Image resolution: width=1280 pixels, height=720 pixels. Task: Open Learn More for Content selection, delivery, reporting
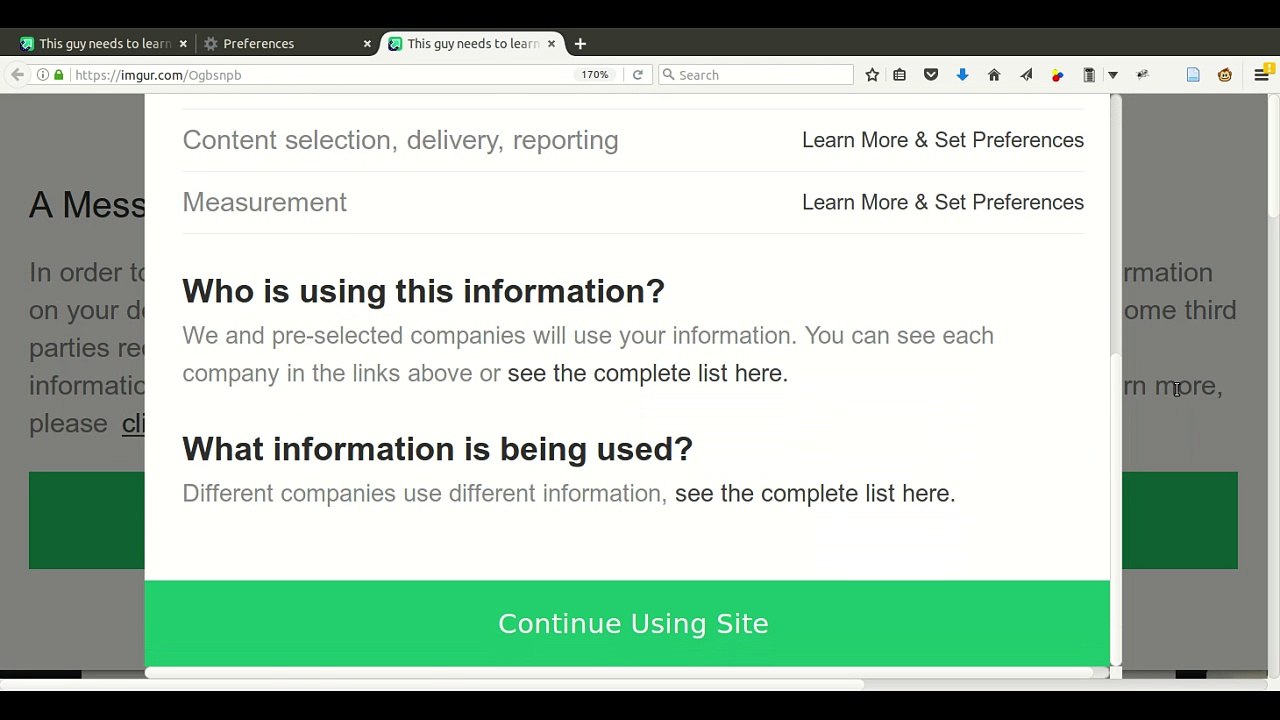(x=943, y=140)
